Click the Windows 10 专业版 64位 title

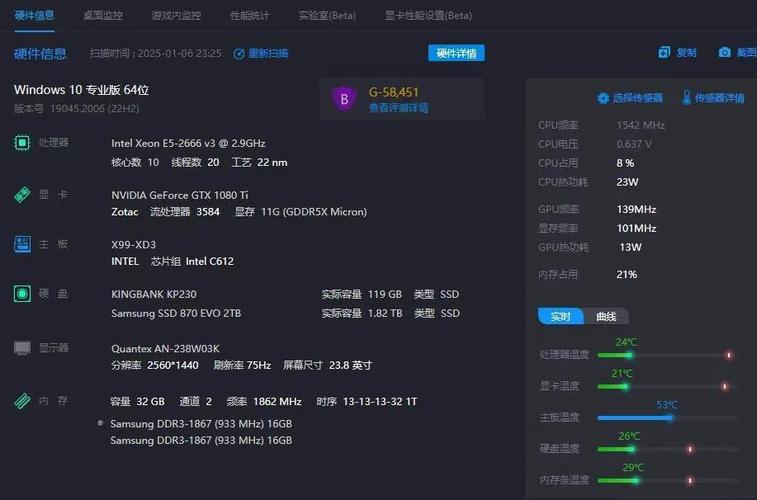coord(82,90)
